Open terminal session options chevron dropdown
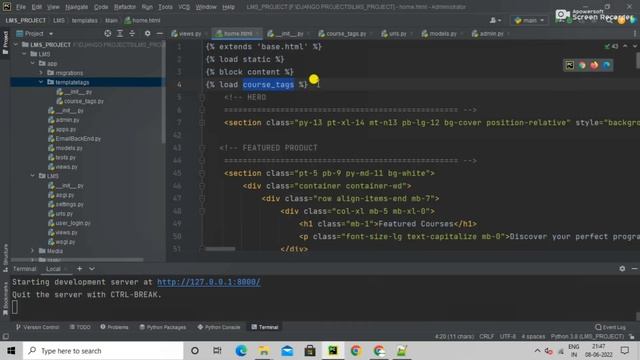The height and width of the screenshot is (360, 640). click(x=92, y=269)
